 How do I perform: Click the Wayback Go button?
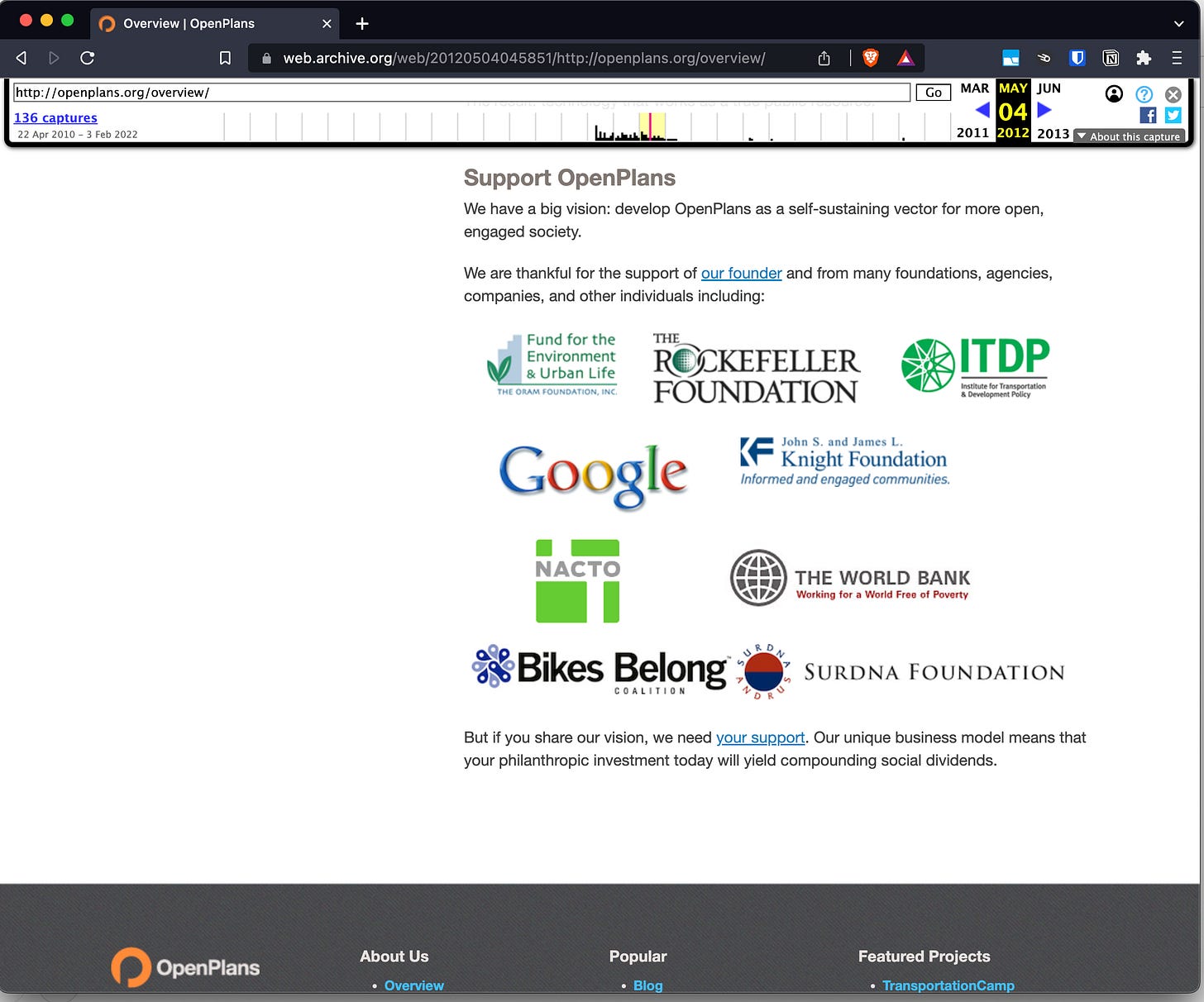pyautogui.click(x=934, y=93)
